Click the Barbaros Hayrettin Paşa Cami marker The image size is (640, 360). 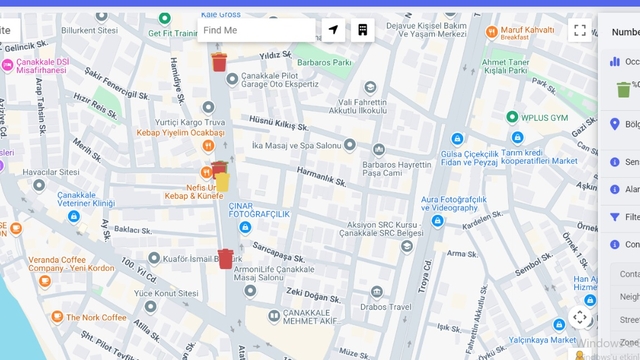pyautogui.click(x=379, y=149)
